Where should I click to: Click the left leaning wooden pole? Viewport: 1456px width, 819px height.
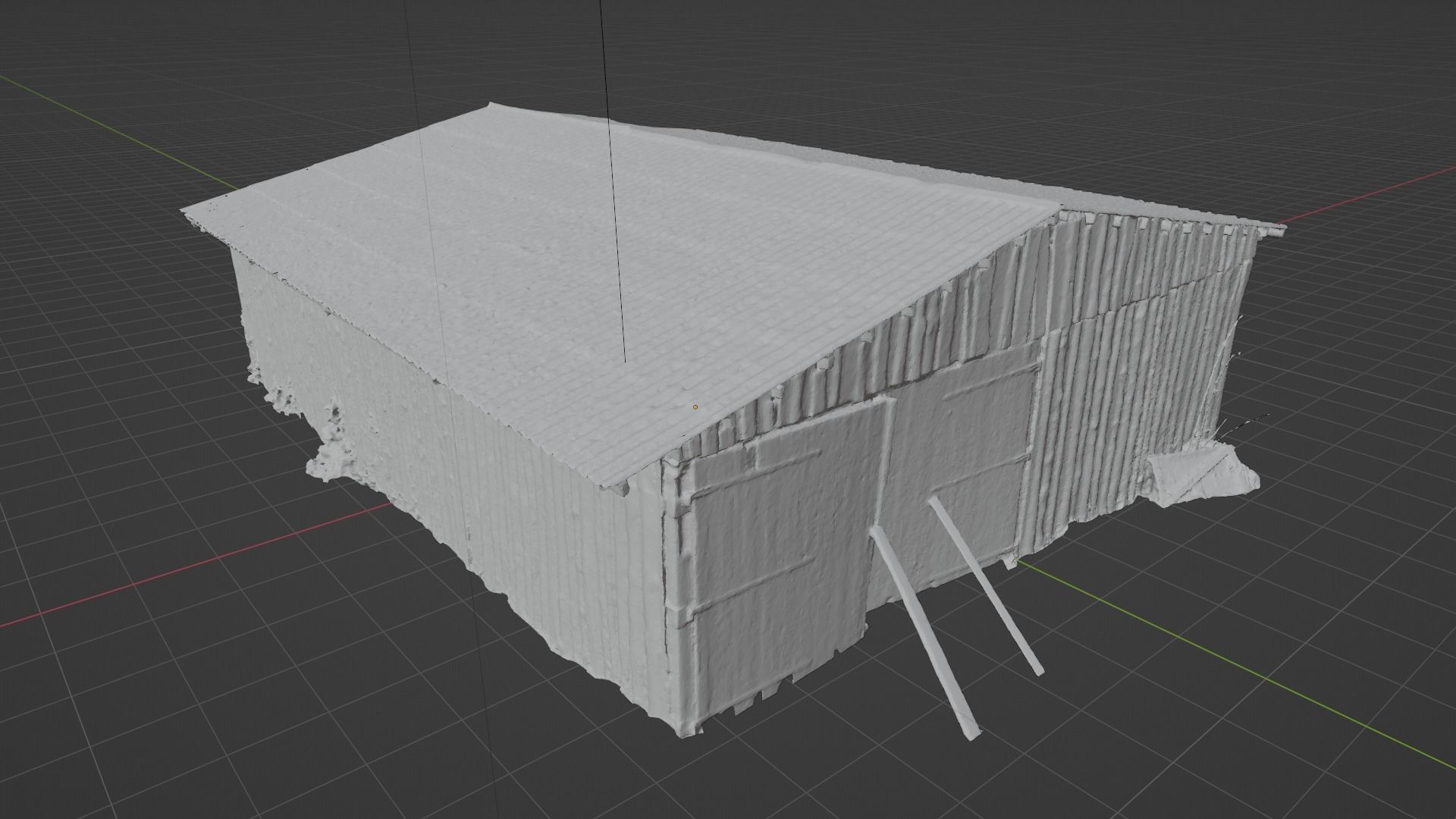(x=924, y=632)
